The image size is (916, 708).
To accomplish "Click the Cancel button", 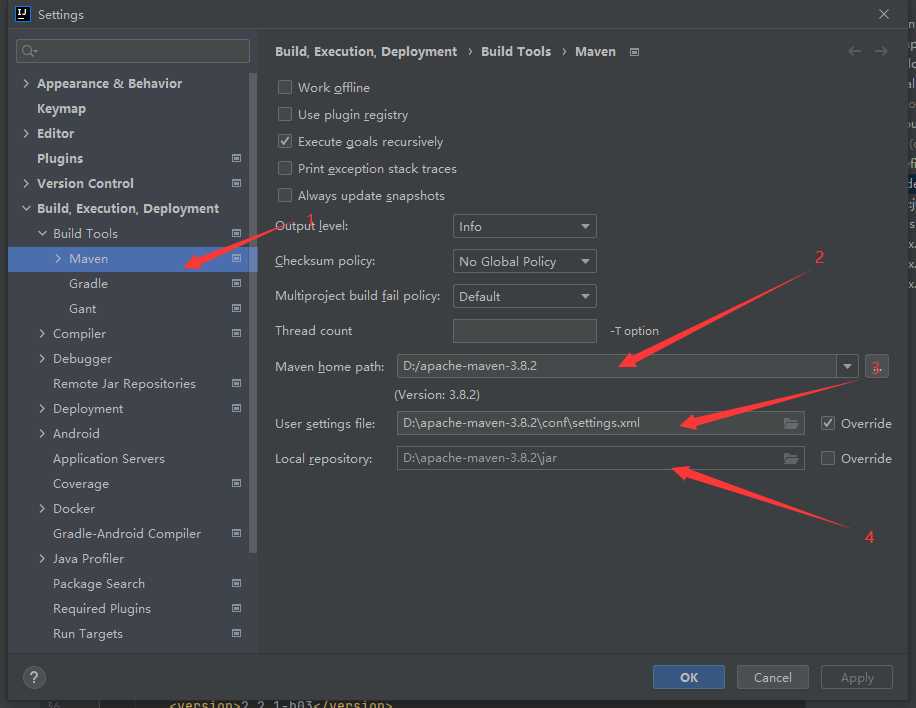I will (x=772, y=677).
